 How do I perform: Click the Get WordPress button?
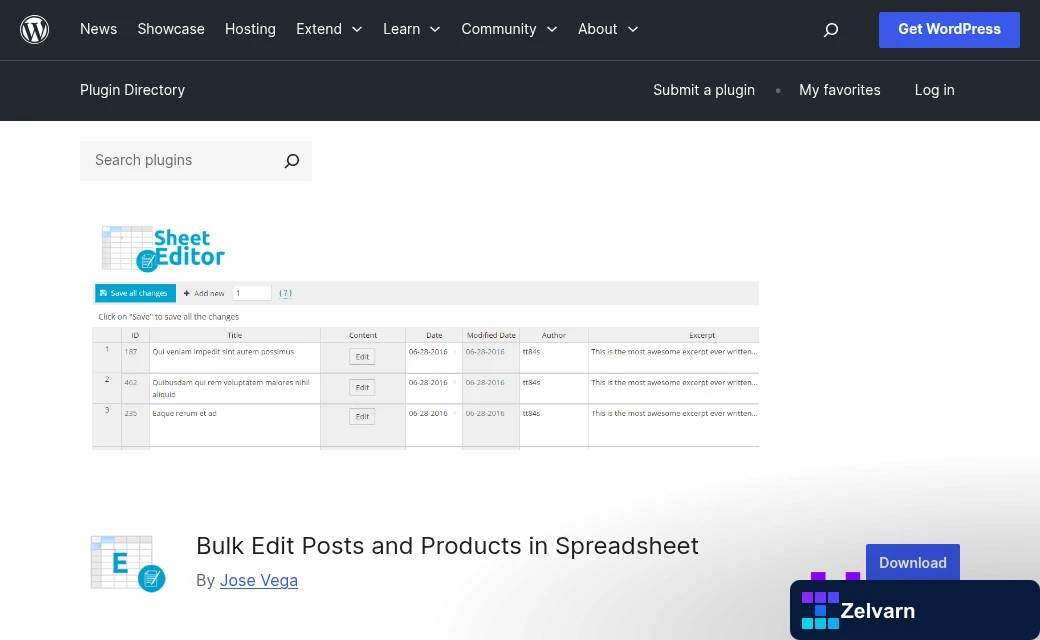[x=949, y=29]
